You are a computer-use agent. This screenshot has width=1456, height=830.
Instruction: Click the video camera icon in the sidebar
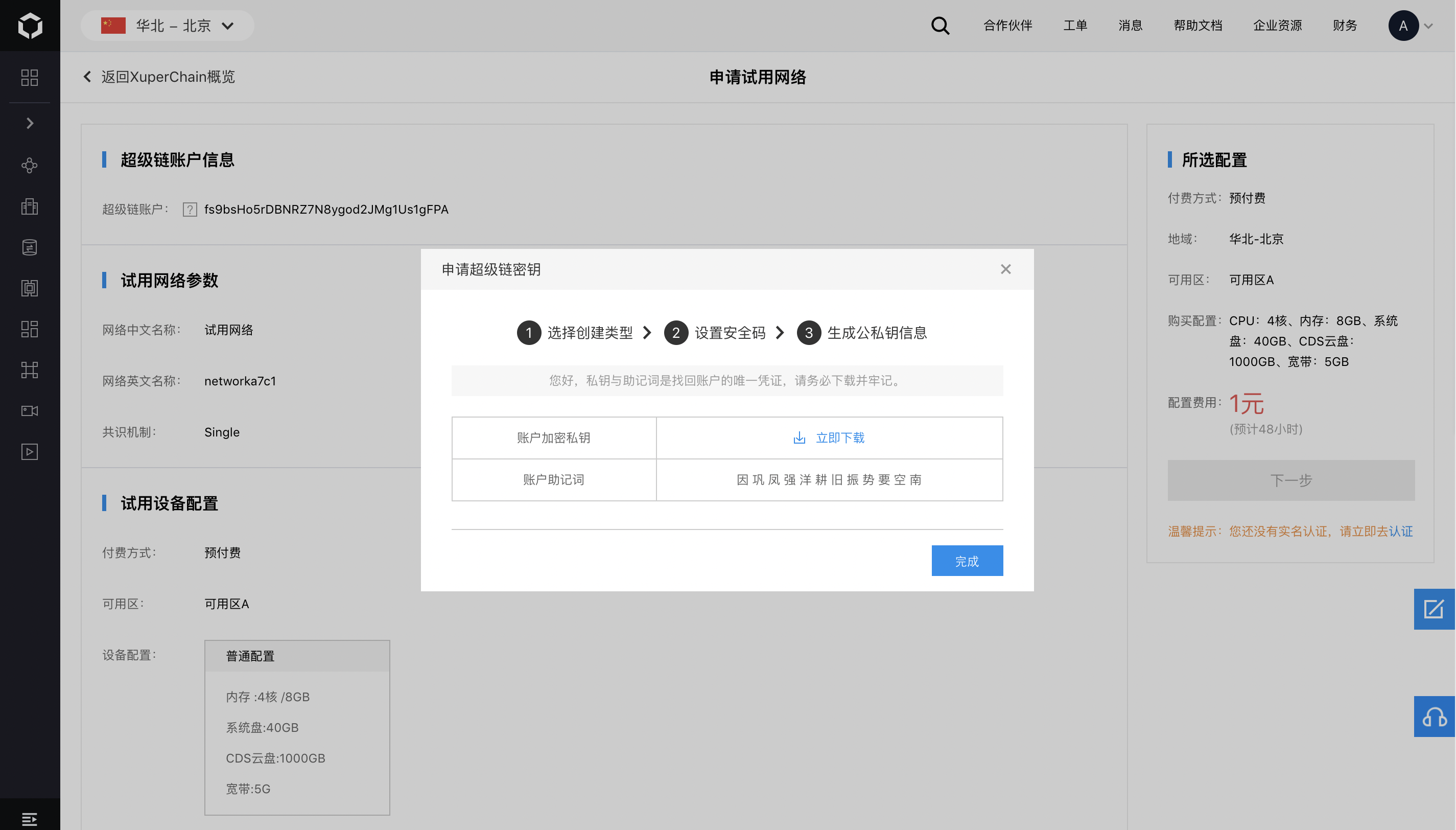tap(30, 411)
